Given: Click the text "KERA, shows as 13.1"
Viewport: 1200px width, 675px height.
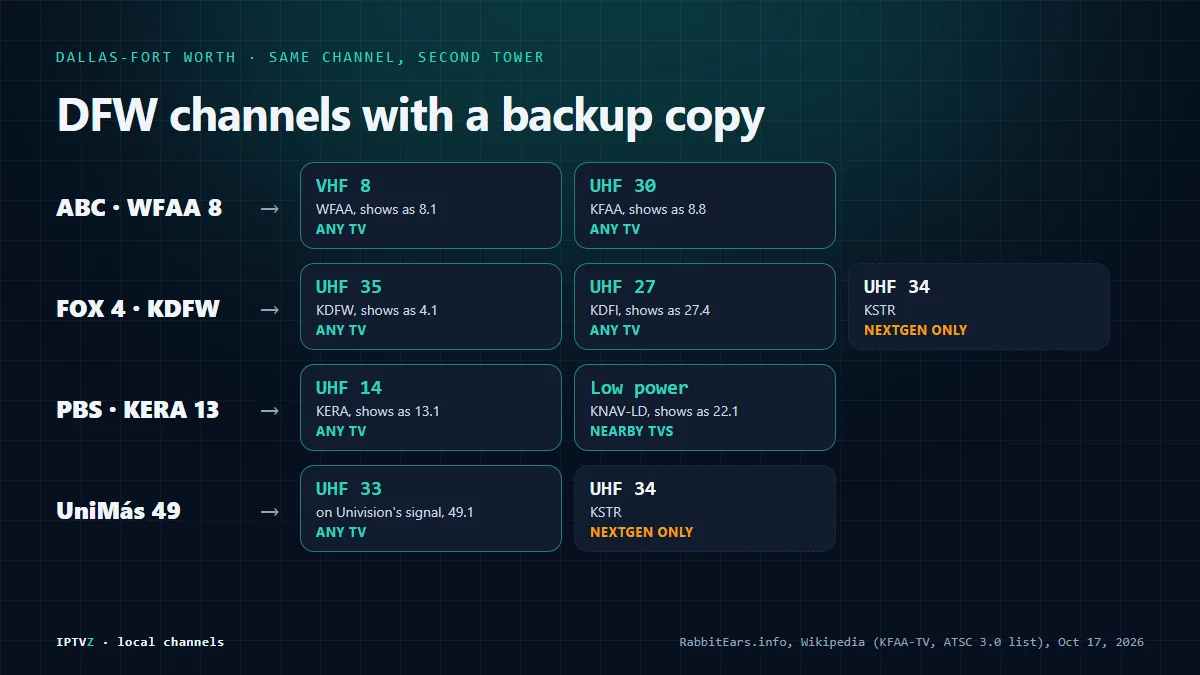Looking at the screenshot, I should pos(378,412).
